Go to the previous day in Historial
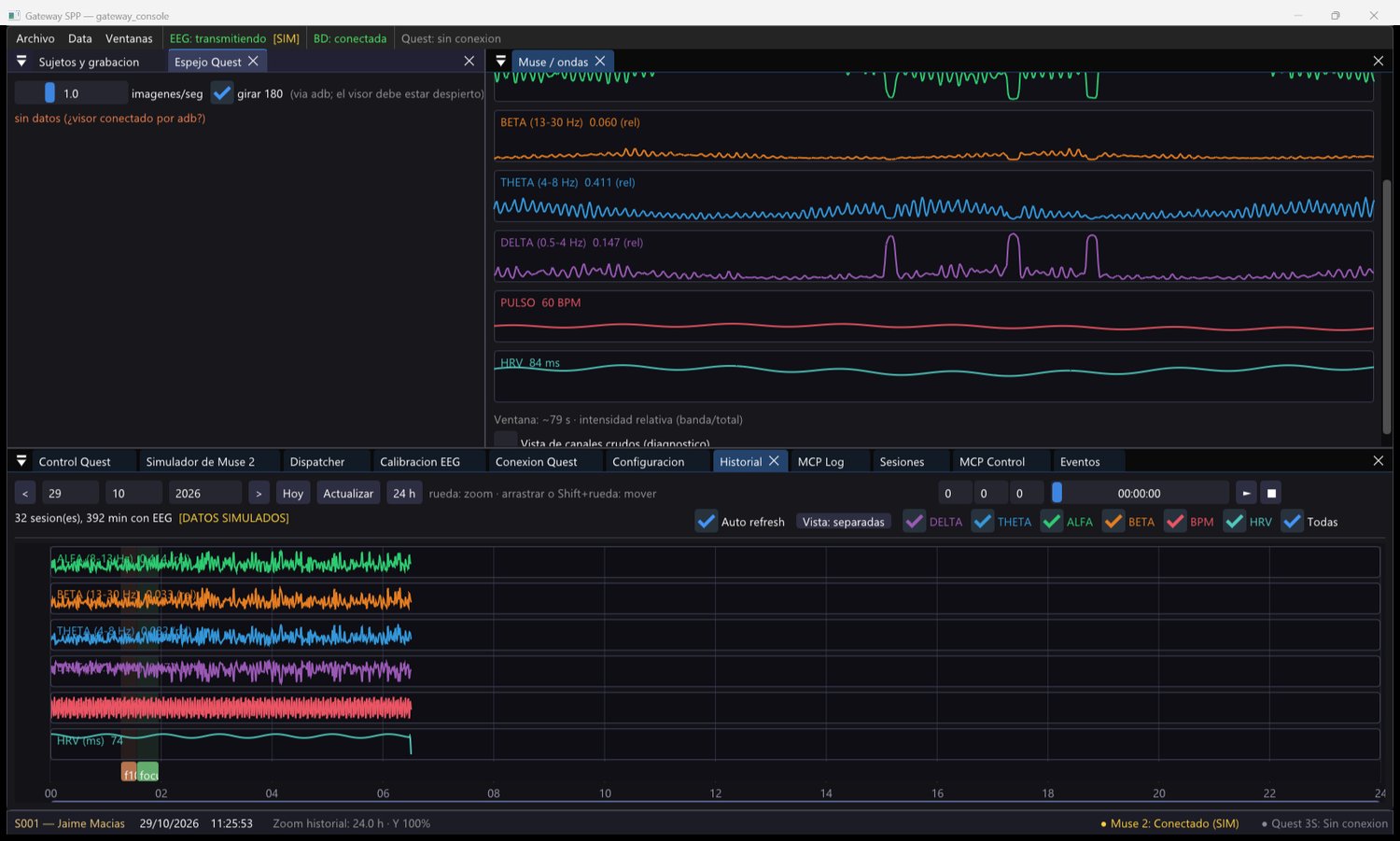This screenshot has width=1400, height=841. 25,493
